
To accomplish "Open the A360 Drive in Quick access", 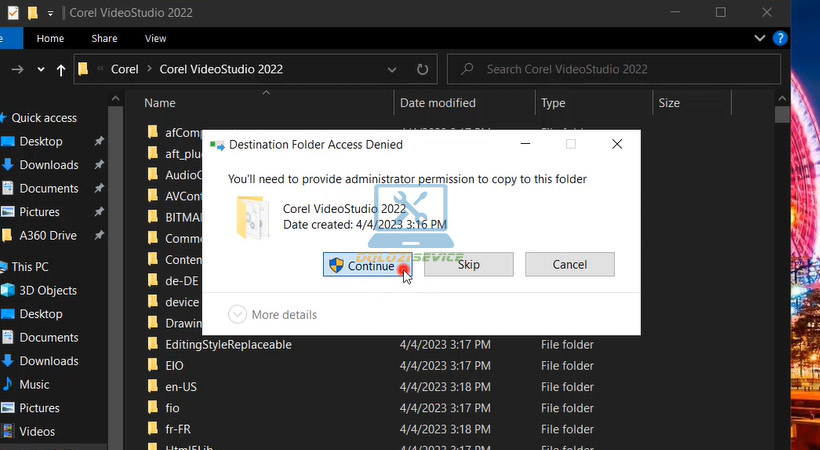I will coord(47,235).
